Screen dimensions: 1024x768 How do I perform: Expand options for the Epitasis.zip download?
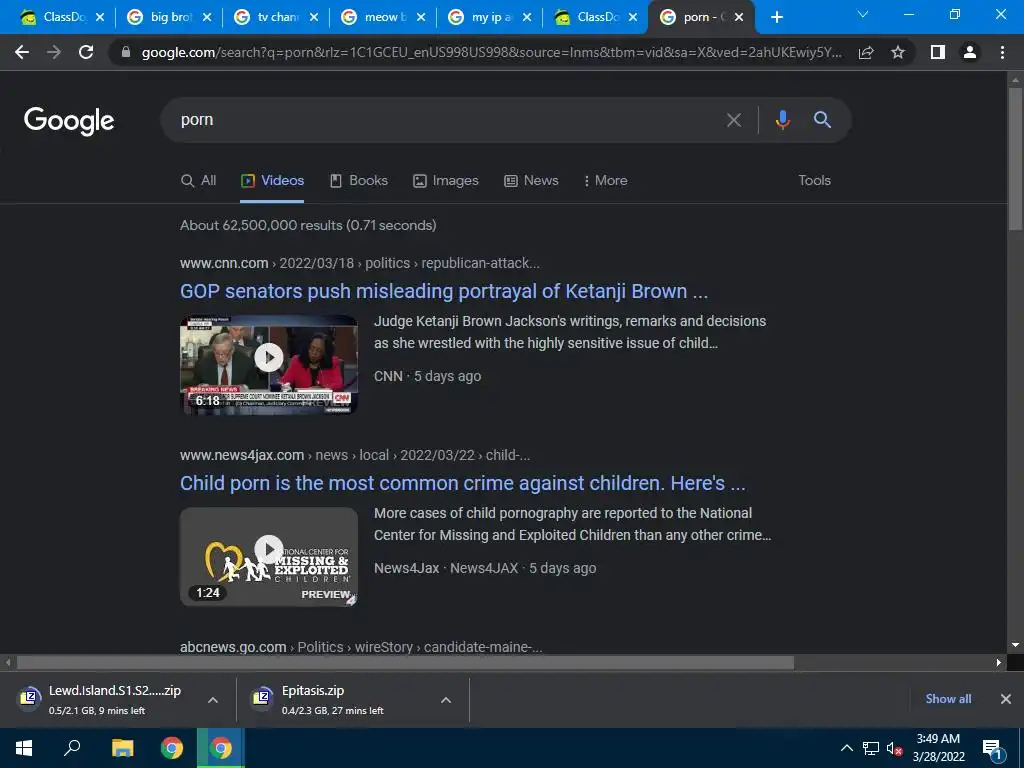click(446, 700)
